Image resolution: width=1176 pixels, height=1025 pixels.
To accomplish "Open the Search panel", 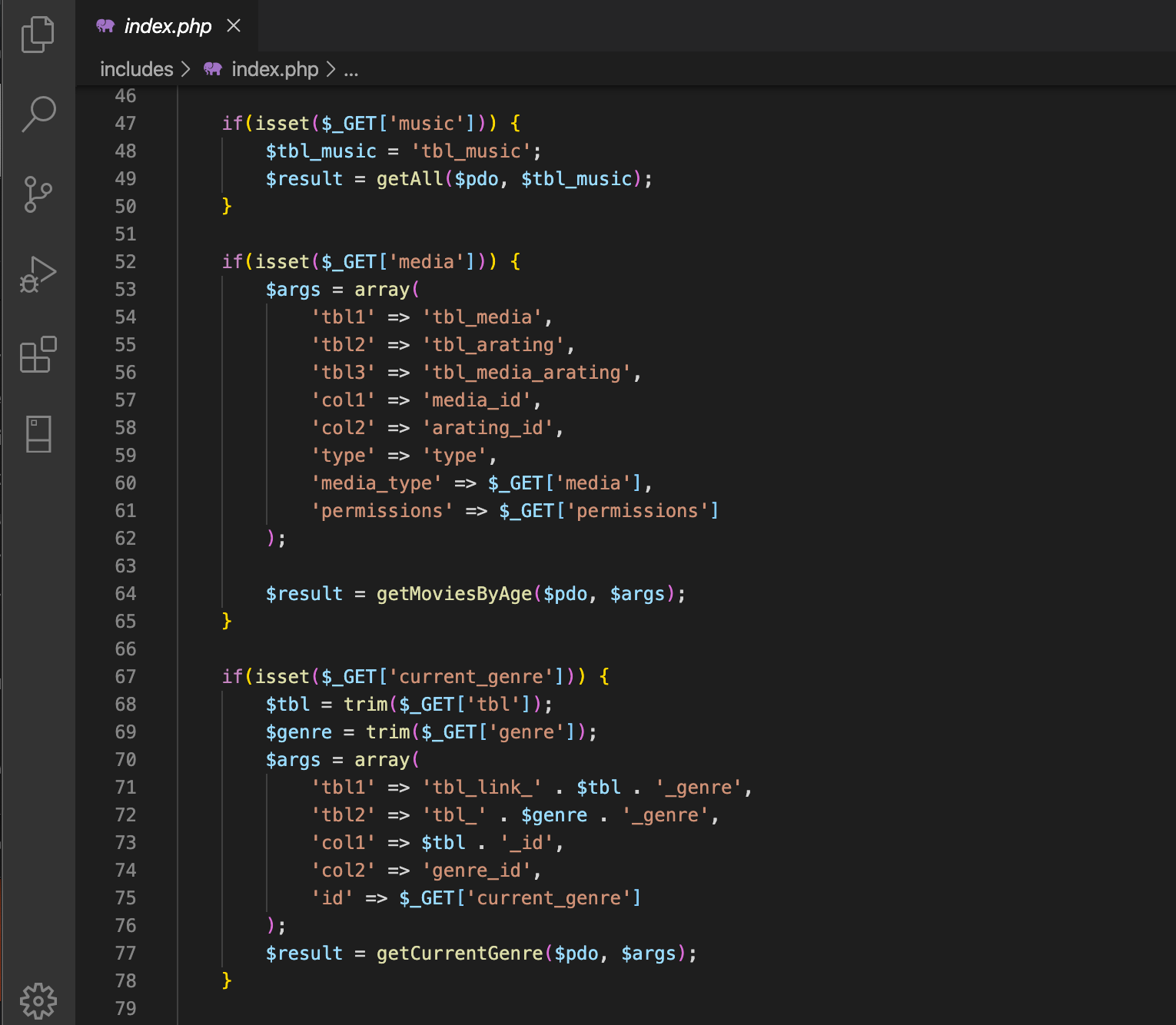I will [x=38, y=114].
